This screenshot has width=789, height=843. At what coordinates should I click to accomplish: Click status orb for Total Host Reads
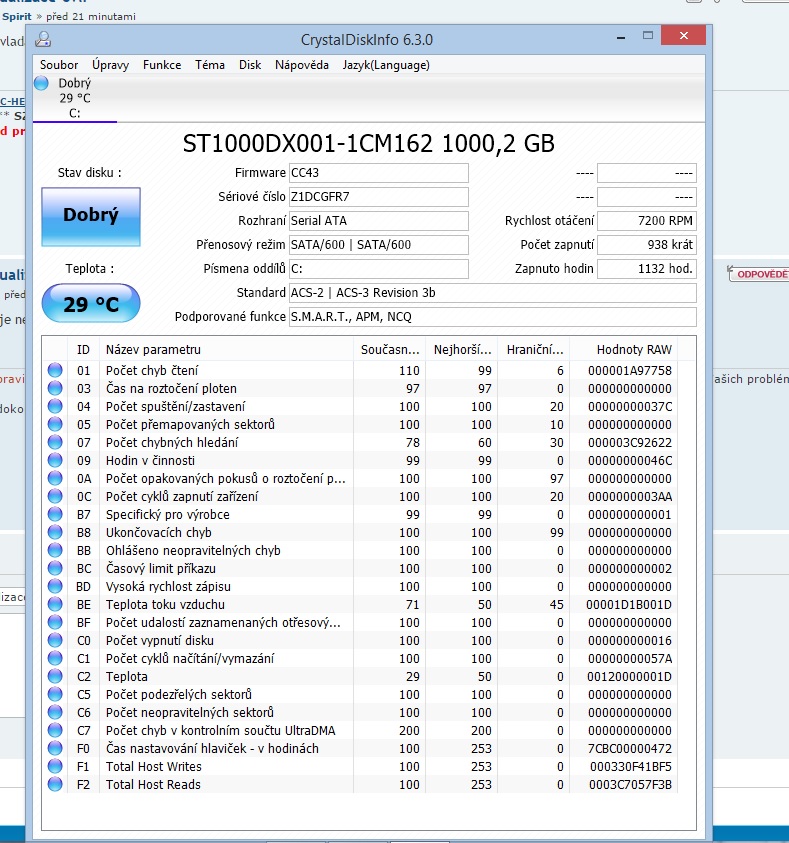pyautogui.click(x=55, y=784)
